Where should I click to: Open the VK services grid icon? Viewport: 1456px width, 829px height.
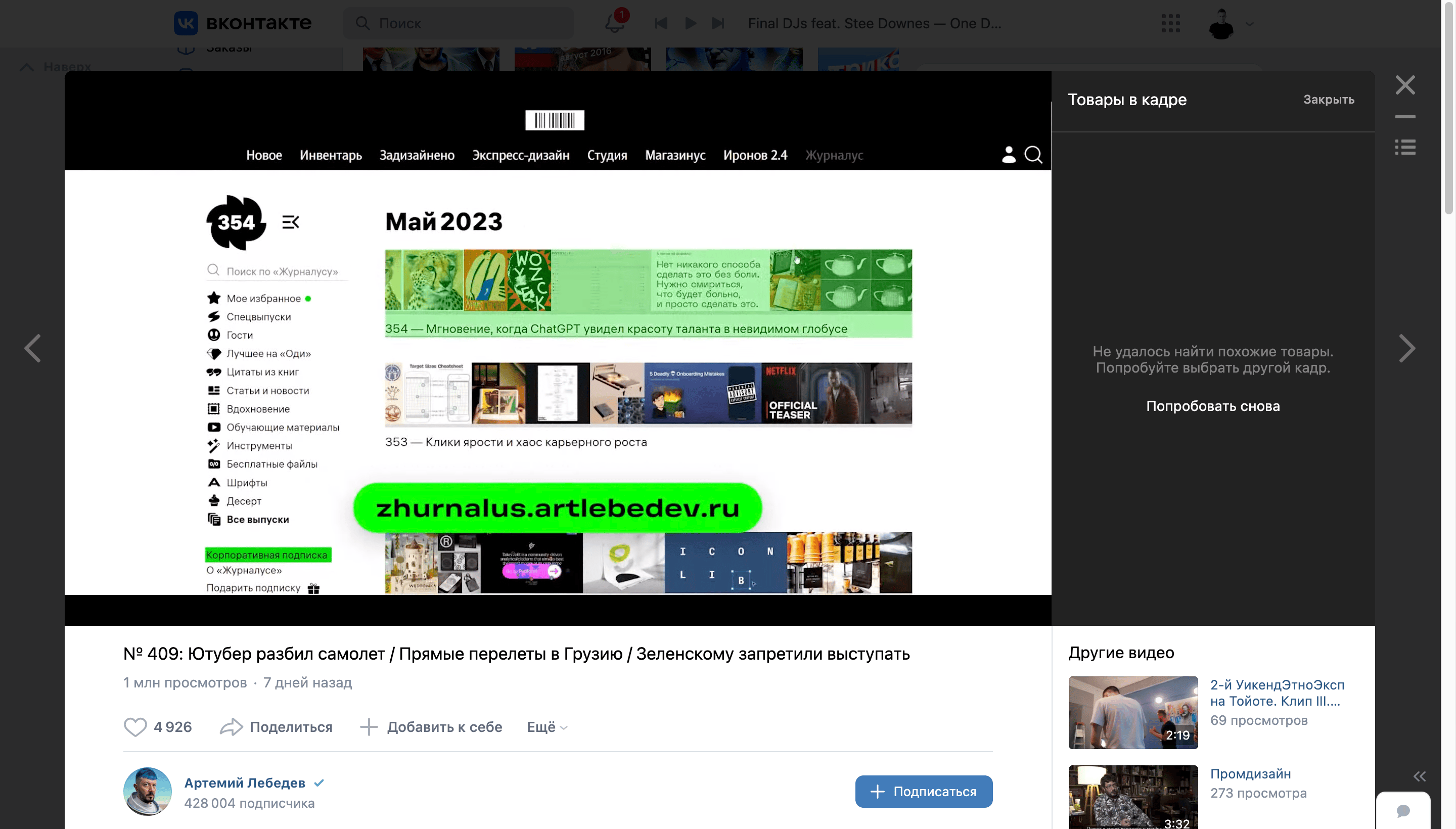[1170, 23]
